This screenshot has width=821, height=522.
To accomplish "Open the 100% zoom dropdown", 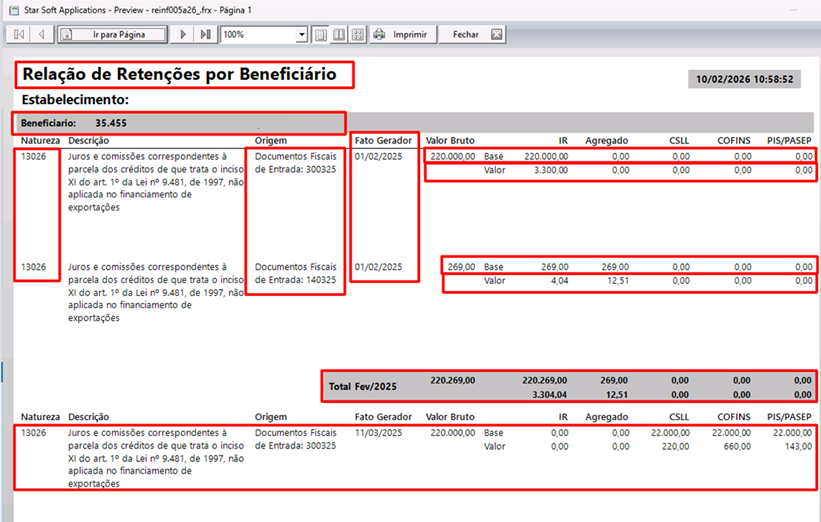I will (x=302, y=35).
